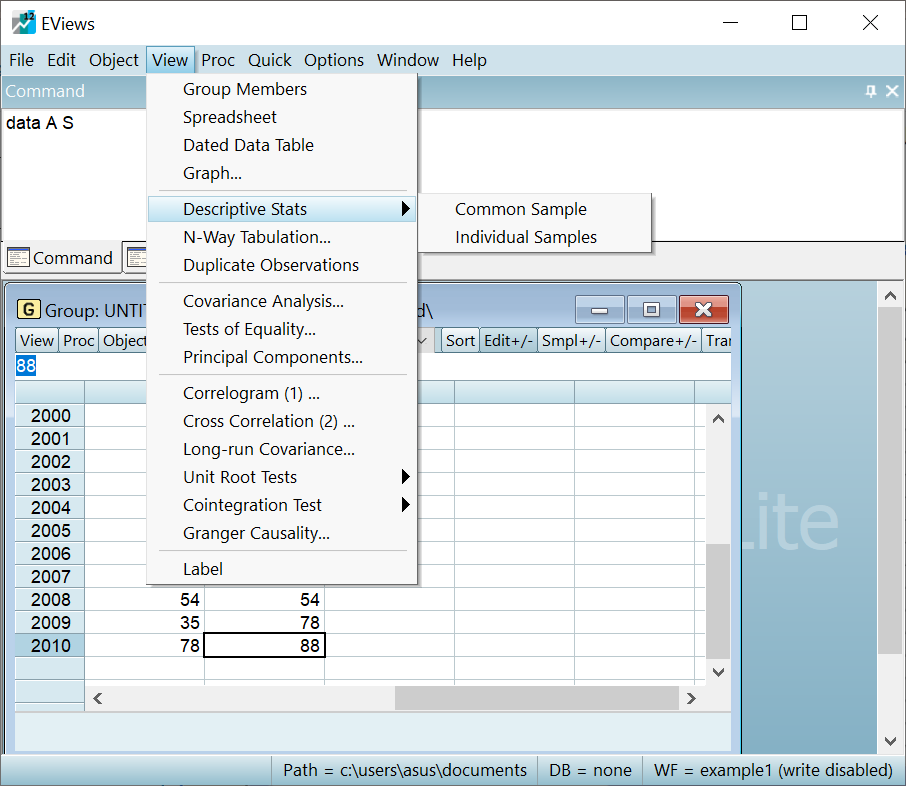
Task: Click the EViews application logo icon
Action: [x=23, y=23]
